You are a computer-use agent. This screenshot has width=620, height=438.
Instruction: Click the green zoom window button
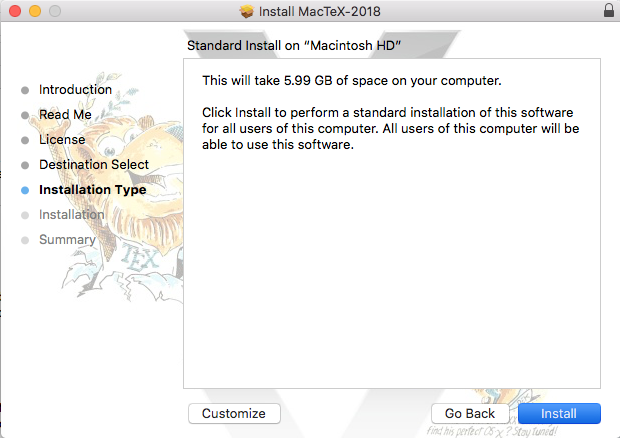coord(54,11)
